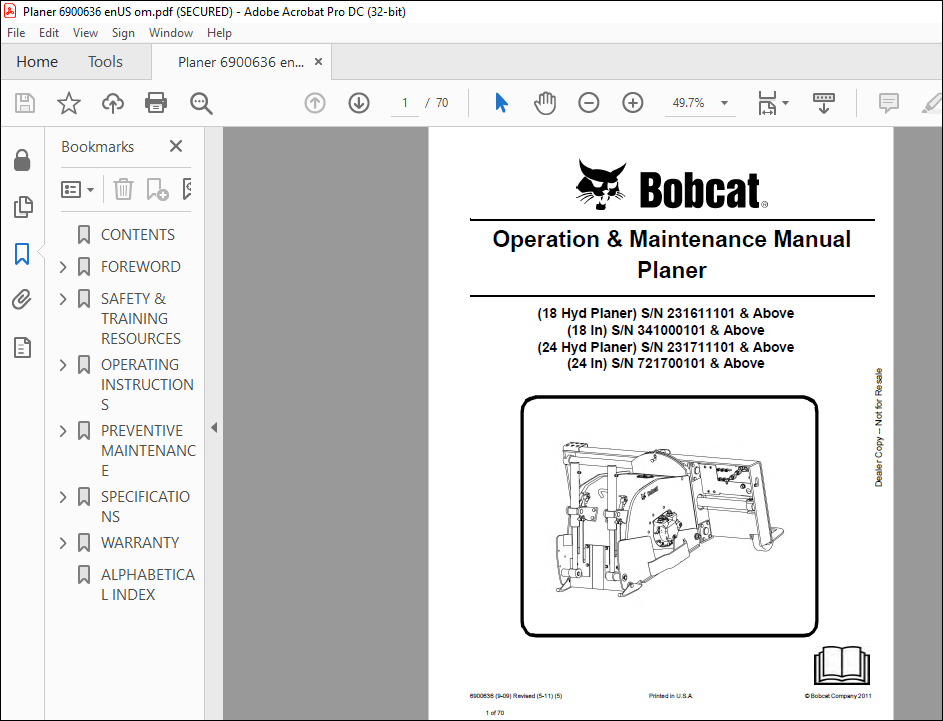Expand the PREVENTIVE MAINTENANCE bookmark
Screen dimensions: 943x721
coord(63,431)
